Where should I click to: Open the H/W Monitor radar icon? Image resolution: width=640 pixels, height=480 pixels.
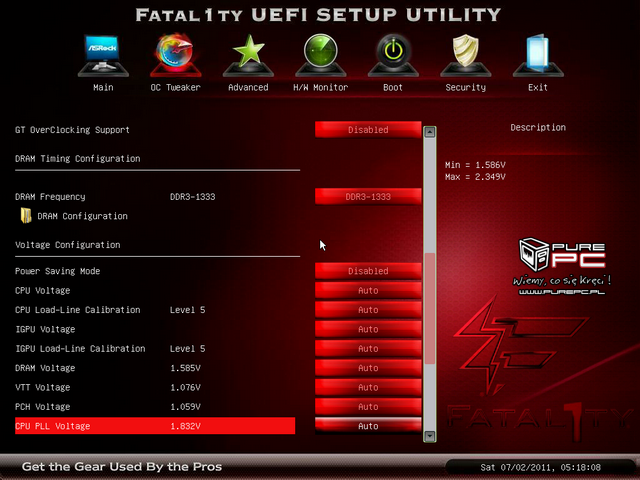(x=320, y=56)
